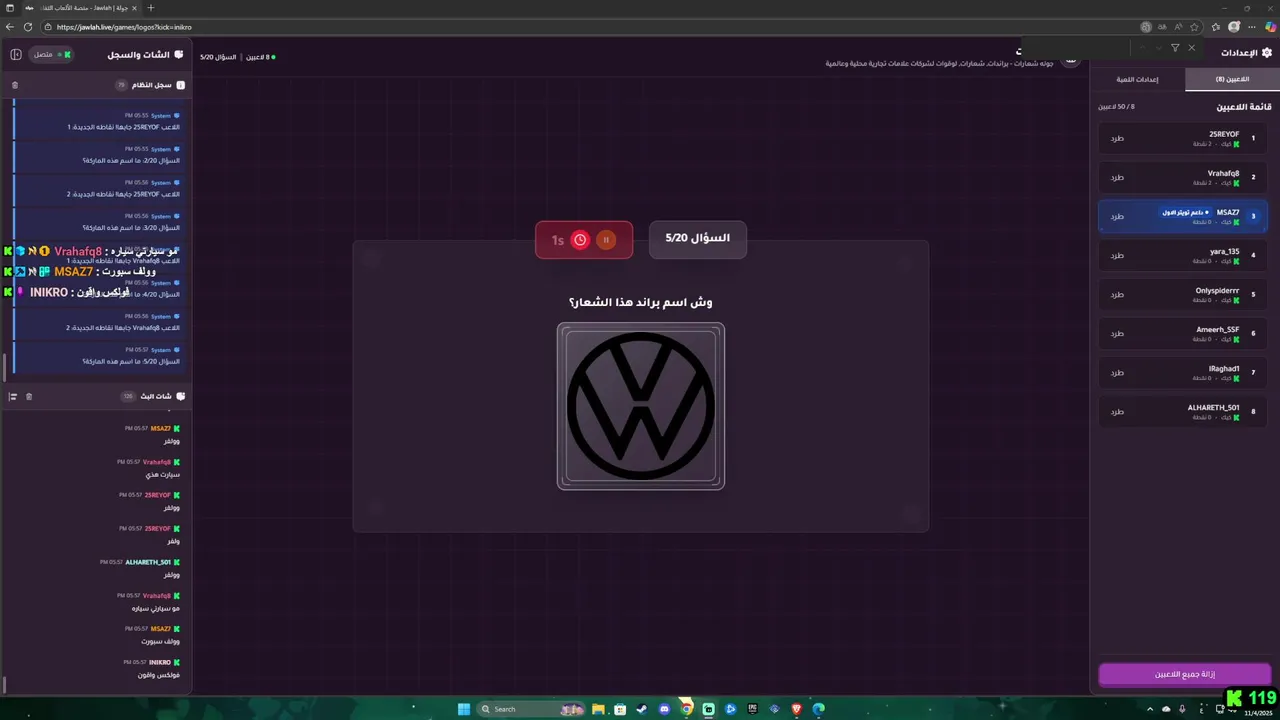Click the microphone tray icon

(x=1182, y=709)
